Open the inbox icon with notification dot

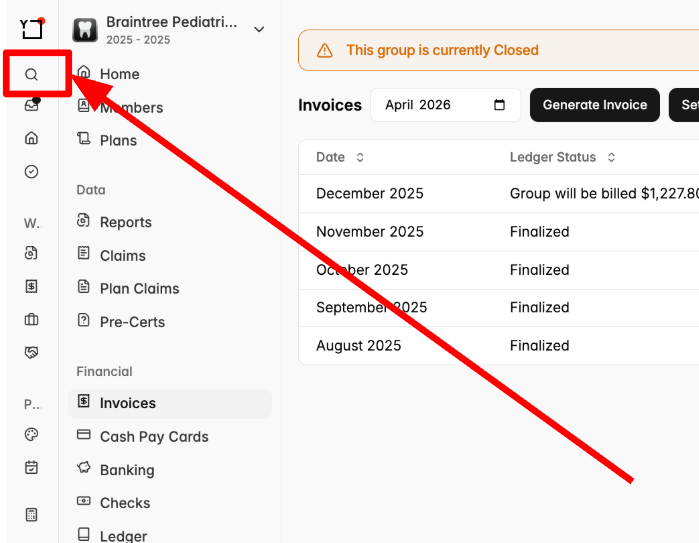click(32, 105)
